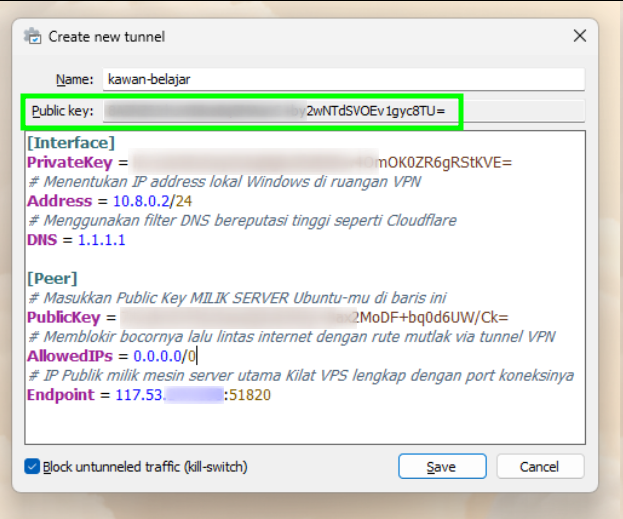623x519 pixels.
Task: Click the Public key field
Action: (344, 111)
